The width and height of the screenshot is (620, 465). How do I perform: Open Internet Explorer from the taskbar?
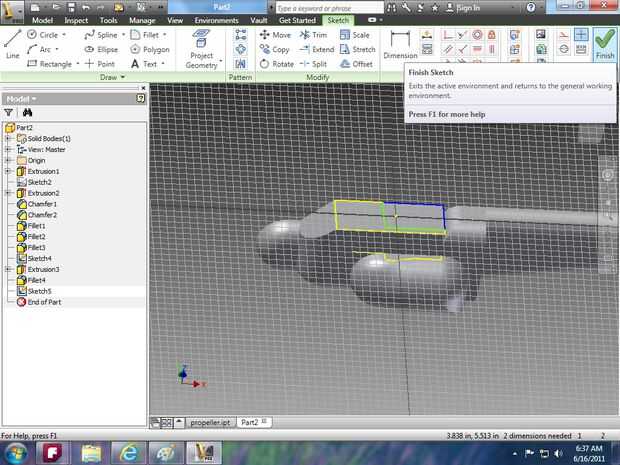[x=128, y=453]
